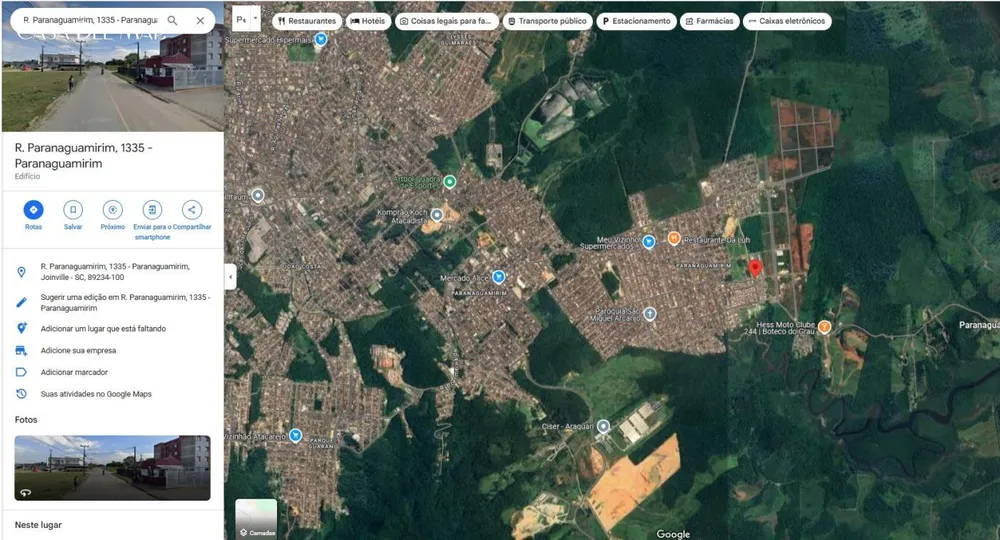This screenshot has height=540, width=1000.
Task: Click the red location pin on map
Action: pos(755,268)
